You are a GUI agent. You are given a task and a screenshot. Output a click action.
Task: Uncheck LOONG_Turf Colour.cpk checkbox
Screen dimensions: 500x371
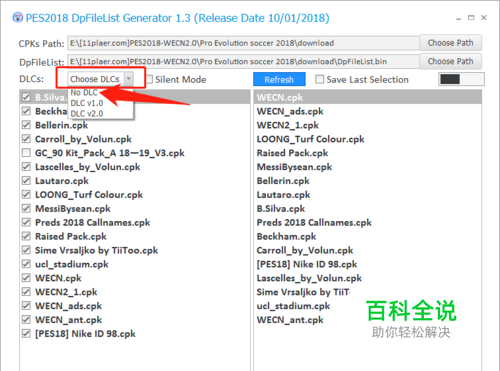(x=26, y=194)
